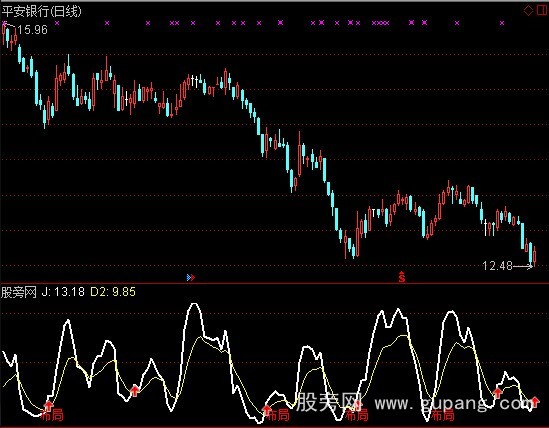Click the 15.96 high price label
This screenshot has width=549, height=428.
click(32, 30)
